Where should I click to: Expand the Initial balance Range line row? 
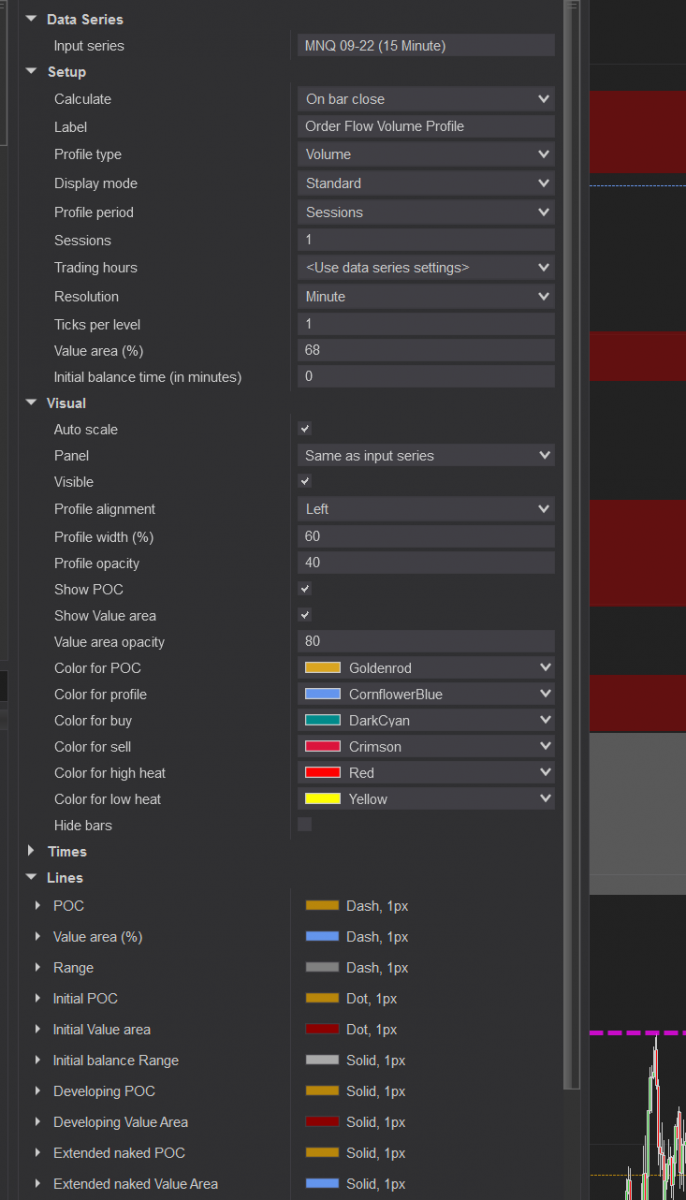39,1060
